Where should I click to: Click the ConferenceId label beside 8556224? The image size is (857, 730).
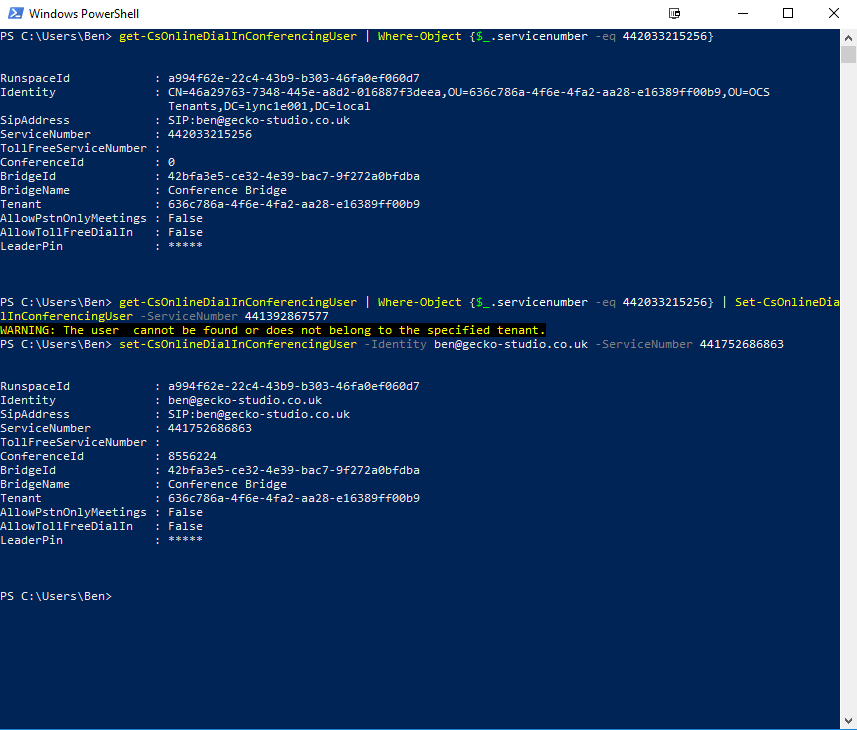(x=42, y=456)
